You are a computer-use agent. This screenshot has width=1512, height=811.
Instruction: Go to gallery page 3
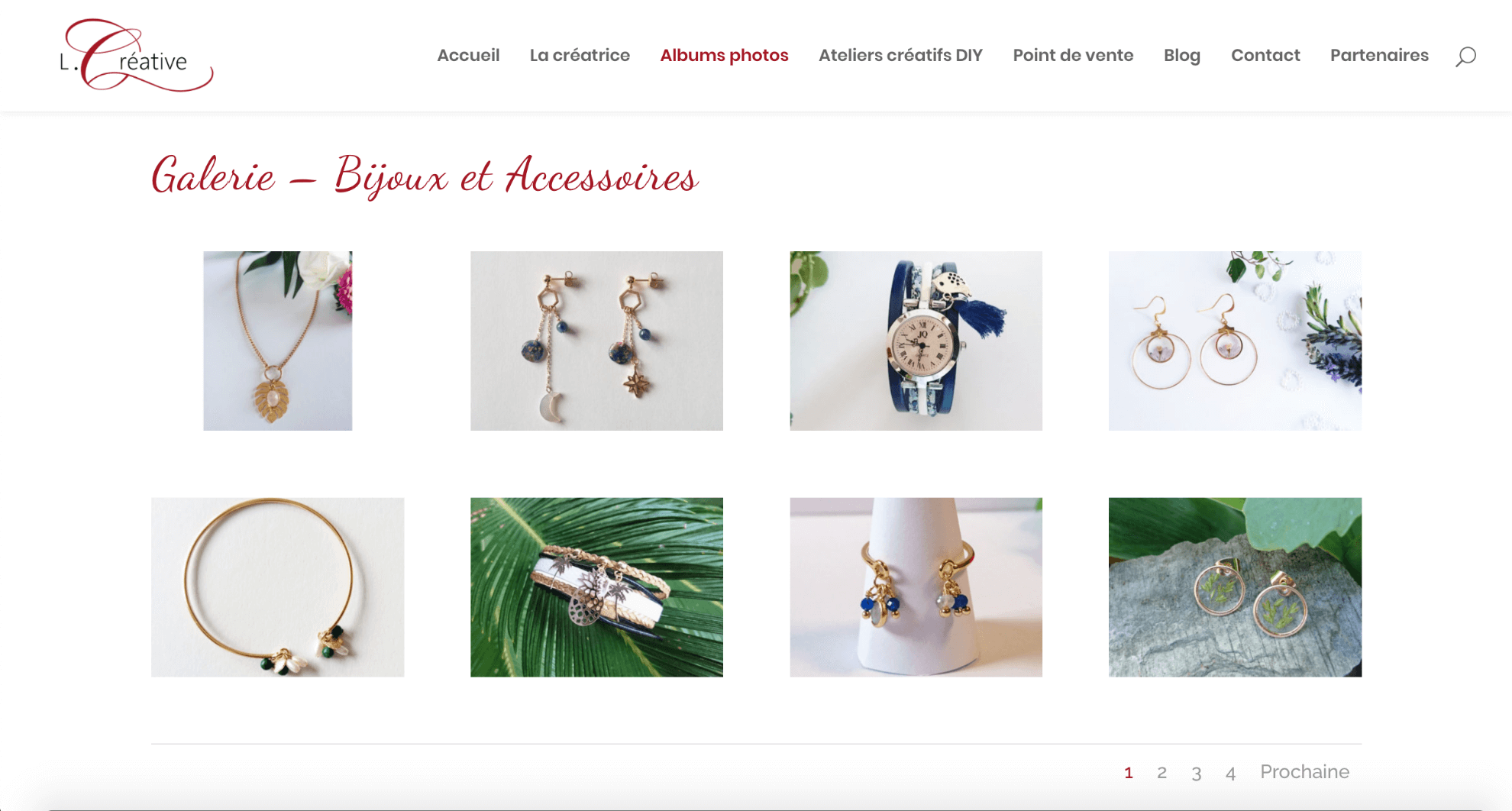click(1196, 773)
